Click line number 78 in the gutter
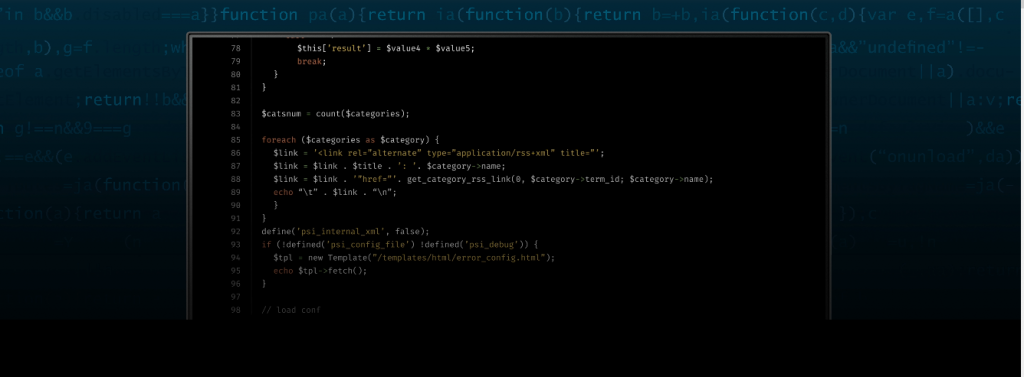1024x377 pixels. tap(236, 48)
